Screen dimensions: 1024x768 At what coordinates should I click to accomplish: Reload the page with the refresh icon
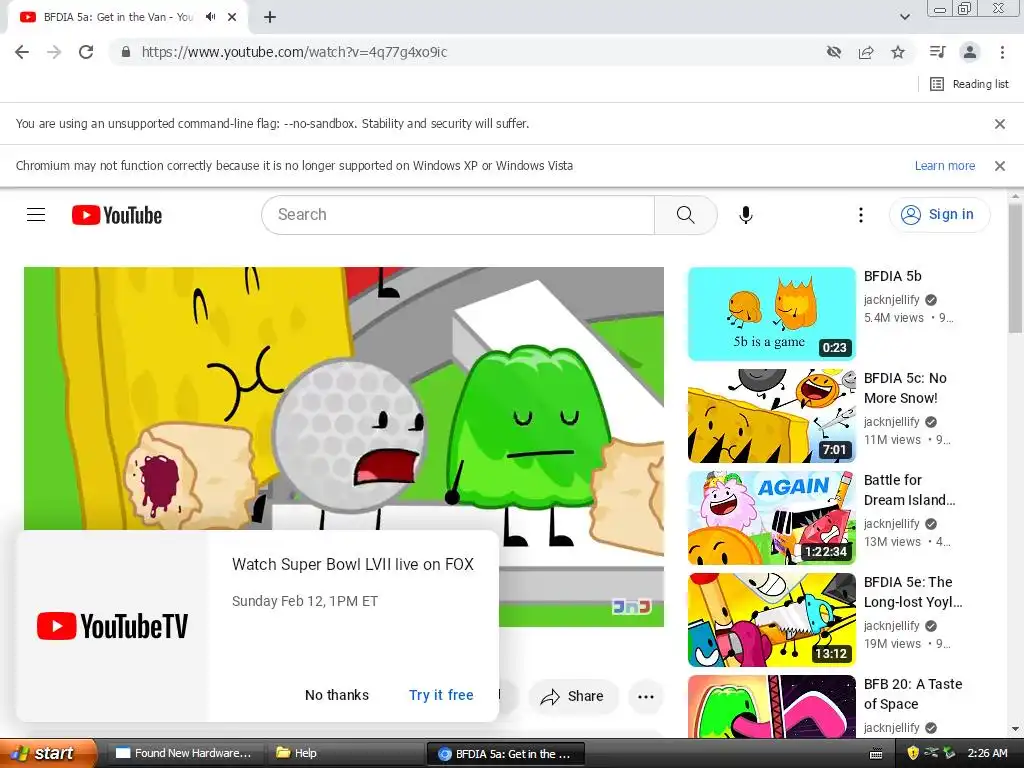click(86, 52)
